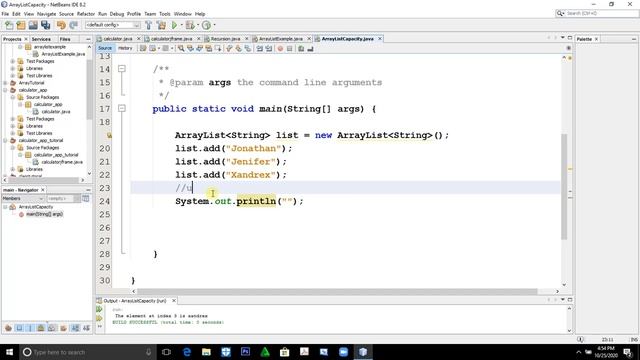Select main(String[] args) in Navigator
This screenshot has height=360, width=640.
[x=44, y=214]
